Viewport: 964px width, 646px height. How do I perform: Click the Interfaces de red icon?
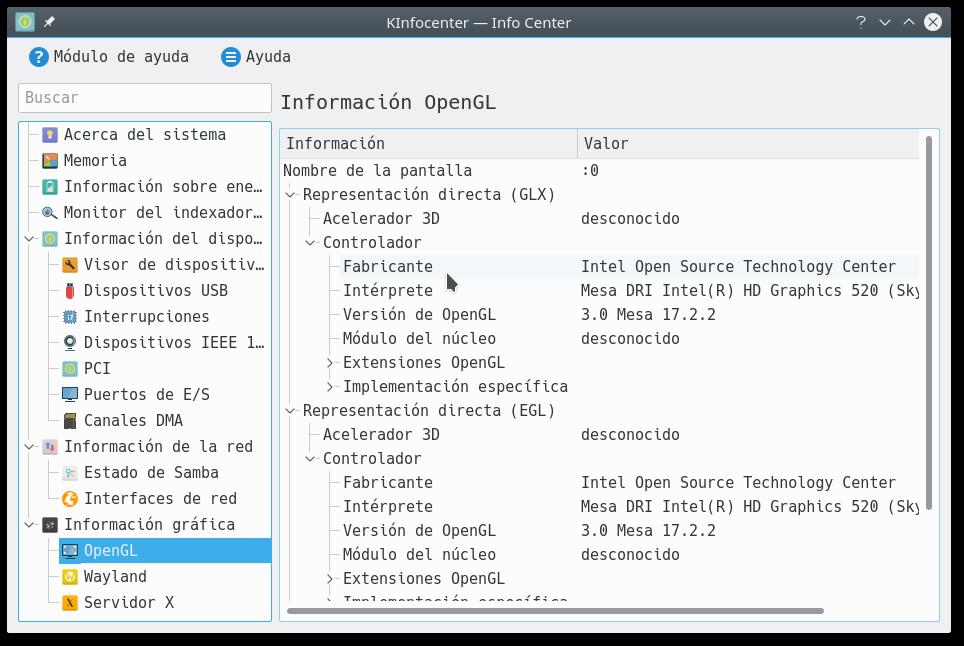69,498
